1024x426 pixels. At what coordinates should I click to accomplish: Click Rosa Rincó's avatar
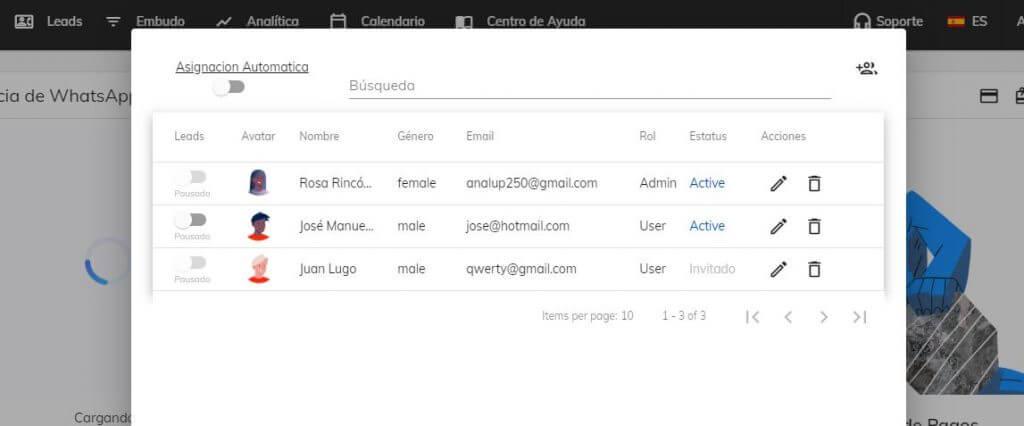(x=259, y=182)
